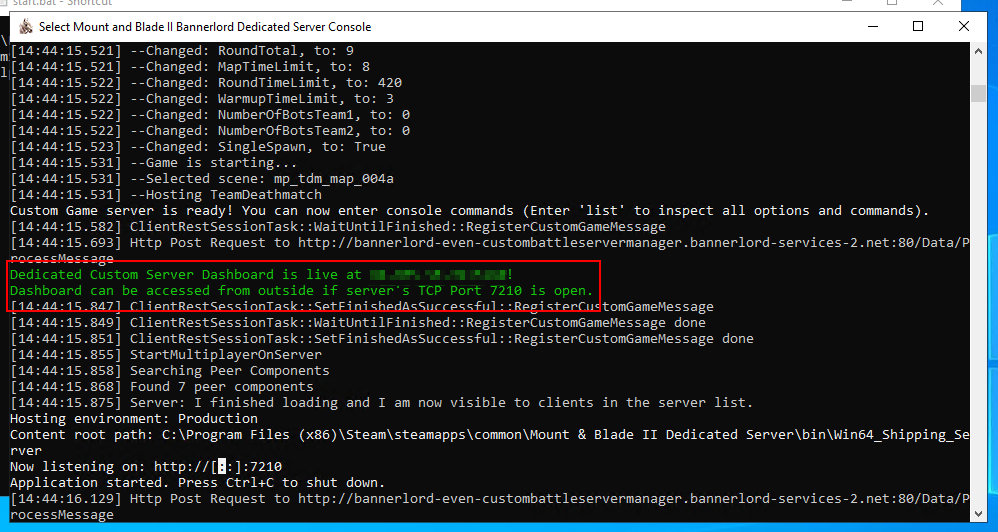The width and height of the screenshot is (998, 532).
Task: Click the highlighted selection in 'http://[::]:7210'
Action: (x=222, y=467)
